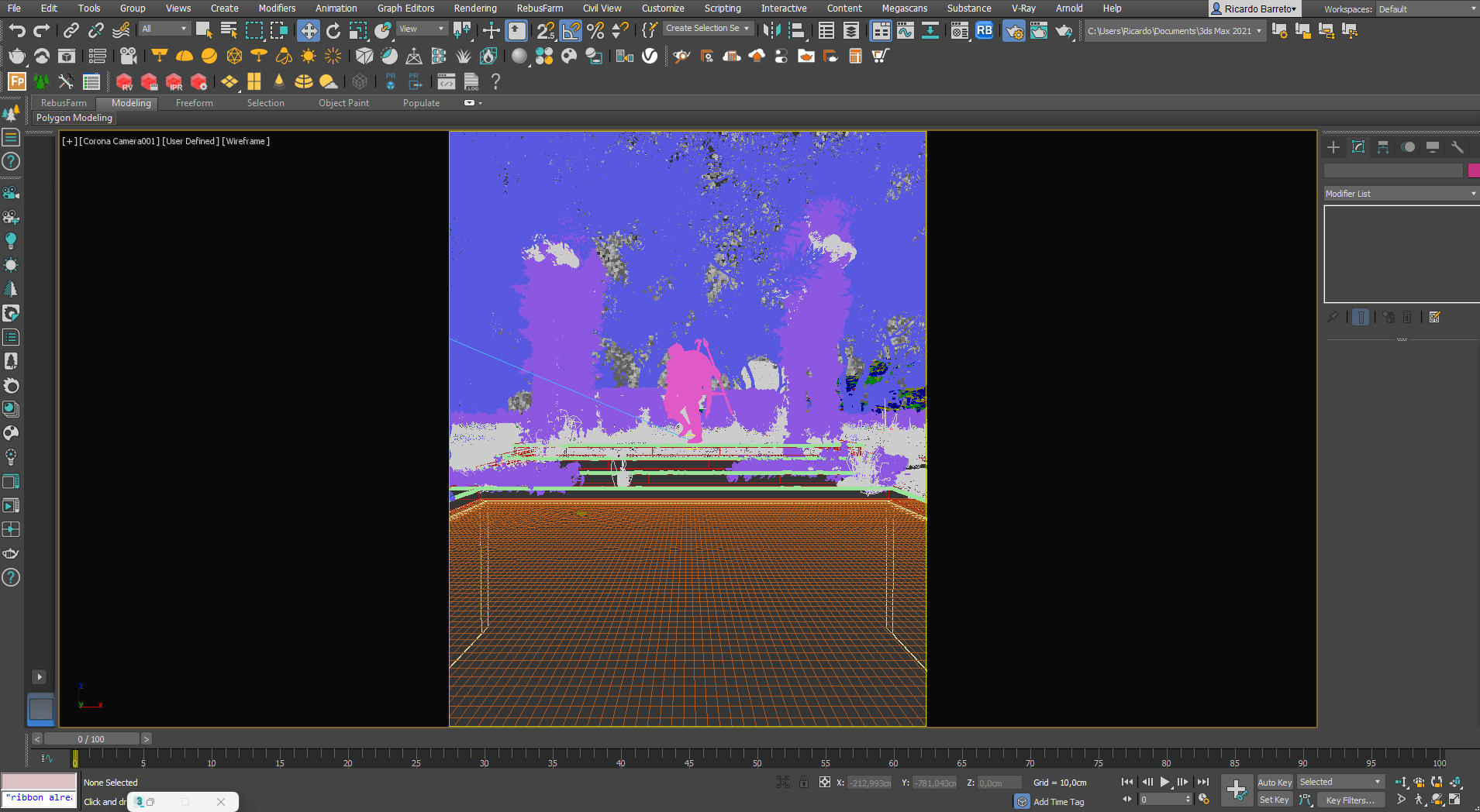Click Add Time Tag
This screenshot has width=1480, height=812.
coord(1058,802)
